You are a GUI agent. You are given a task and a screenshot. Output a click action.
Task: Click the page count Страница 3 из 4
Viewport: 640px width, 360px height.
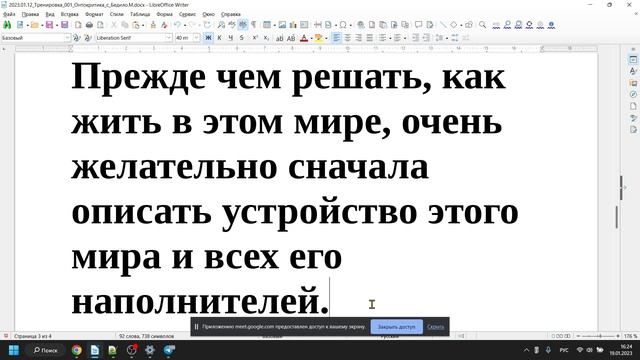(33, 336)
